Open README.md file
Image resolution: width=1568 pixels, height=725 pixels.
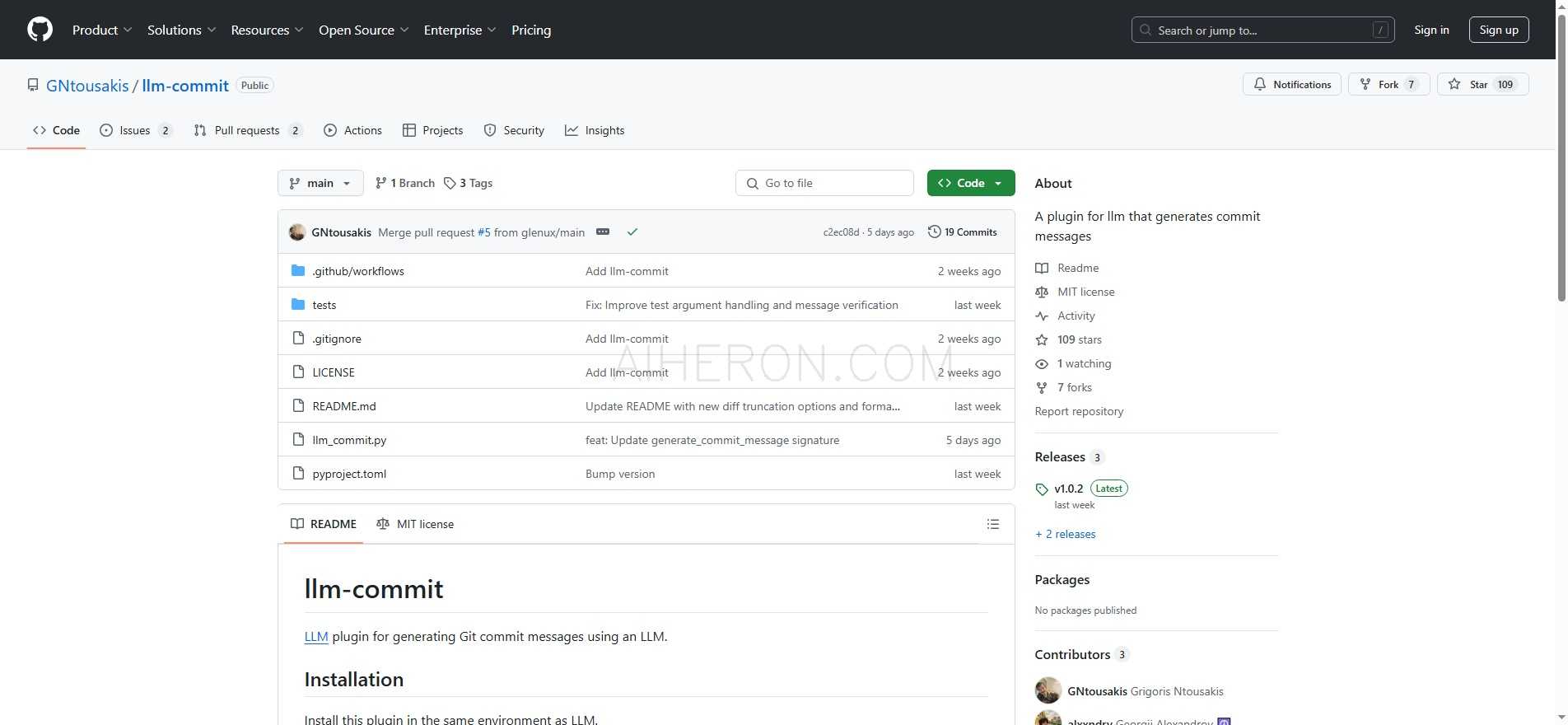tap(344, 406)
